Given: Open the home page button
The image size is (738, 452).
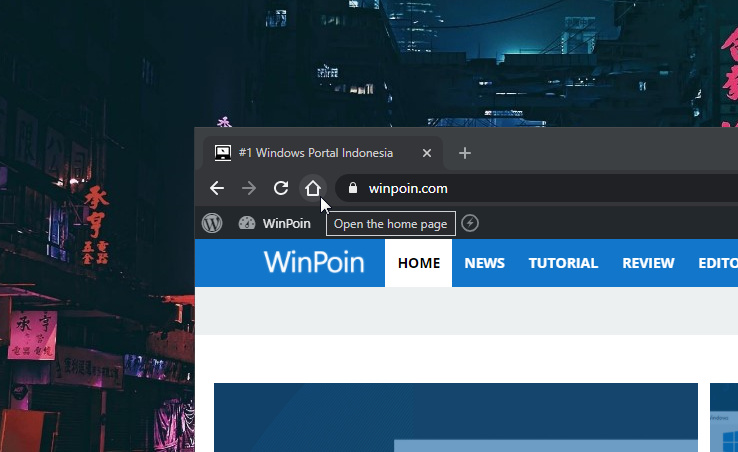Looking at the screenshot, I should (313, 188).
